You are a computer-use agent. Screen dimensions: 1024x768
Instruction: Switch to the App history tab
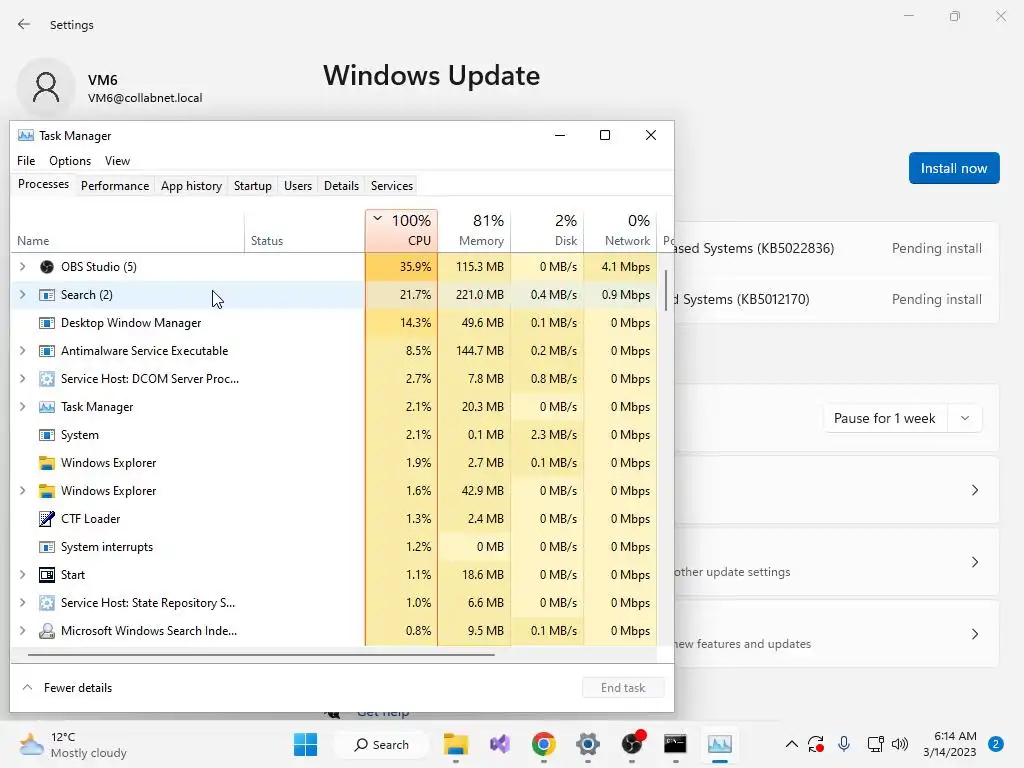click(x=191, y=186)
